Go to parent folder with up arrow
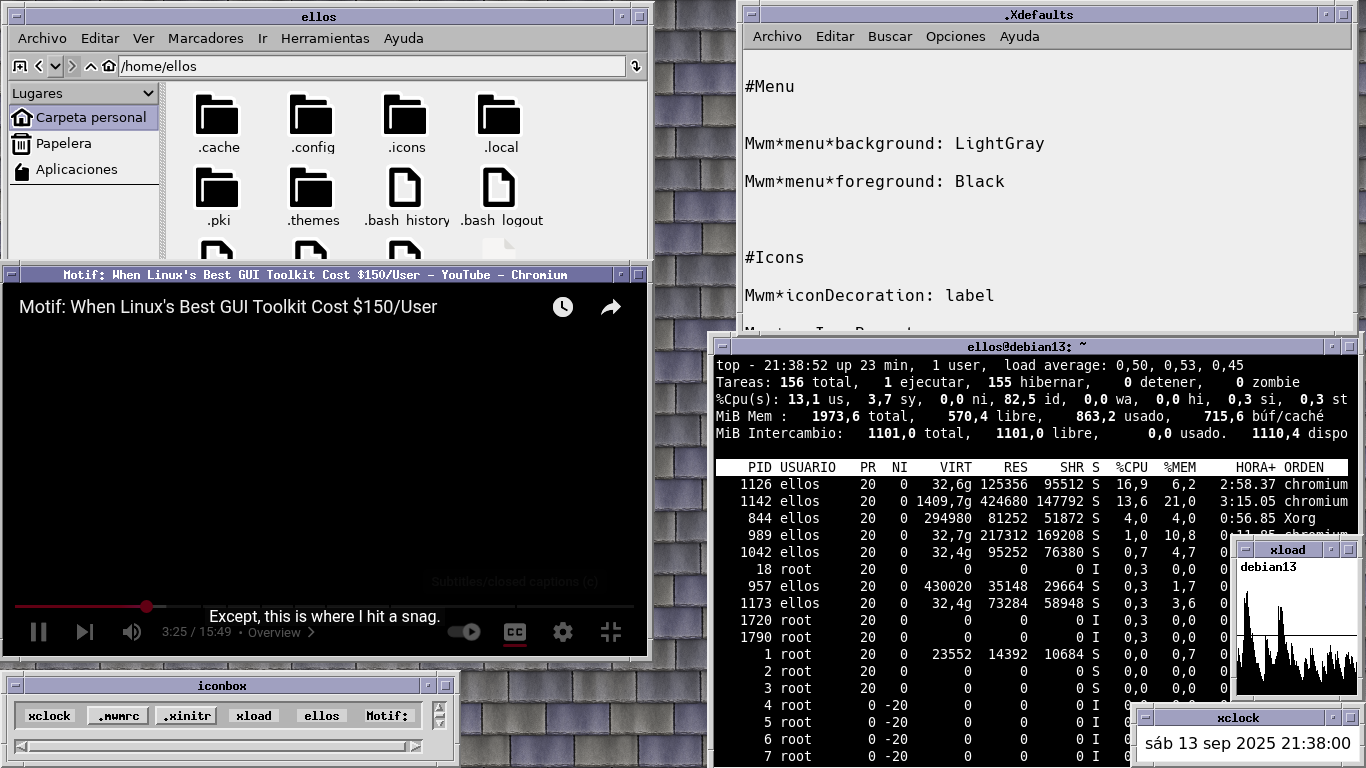The image size is (1366, 768). tap(91, 66)
